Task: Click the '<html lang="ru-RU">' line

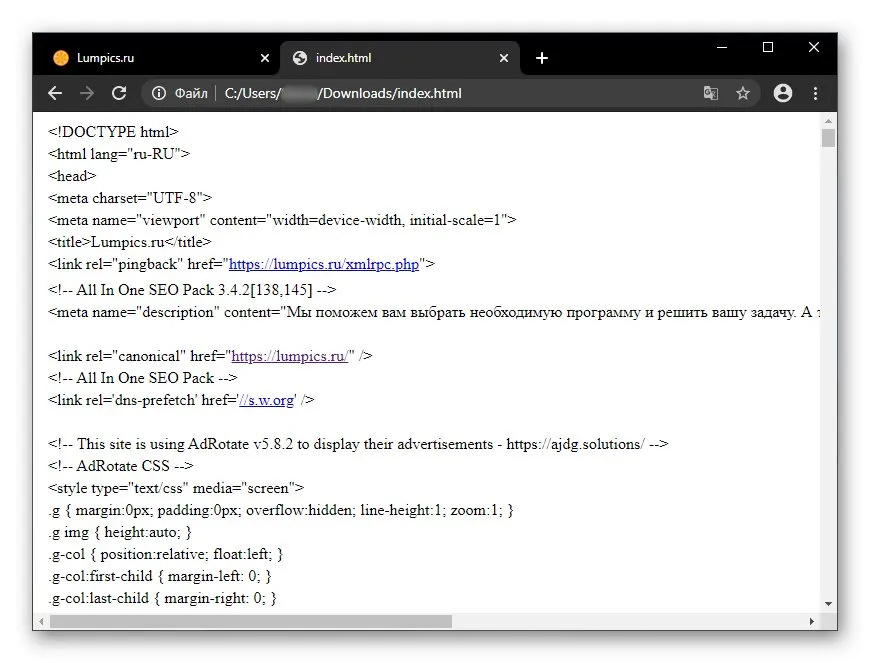Action: [119, 154]
